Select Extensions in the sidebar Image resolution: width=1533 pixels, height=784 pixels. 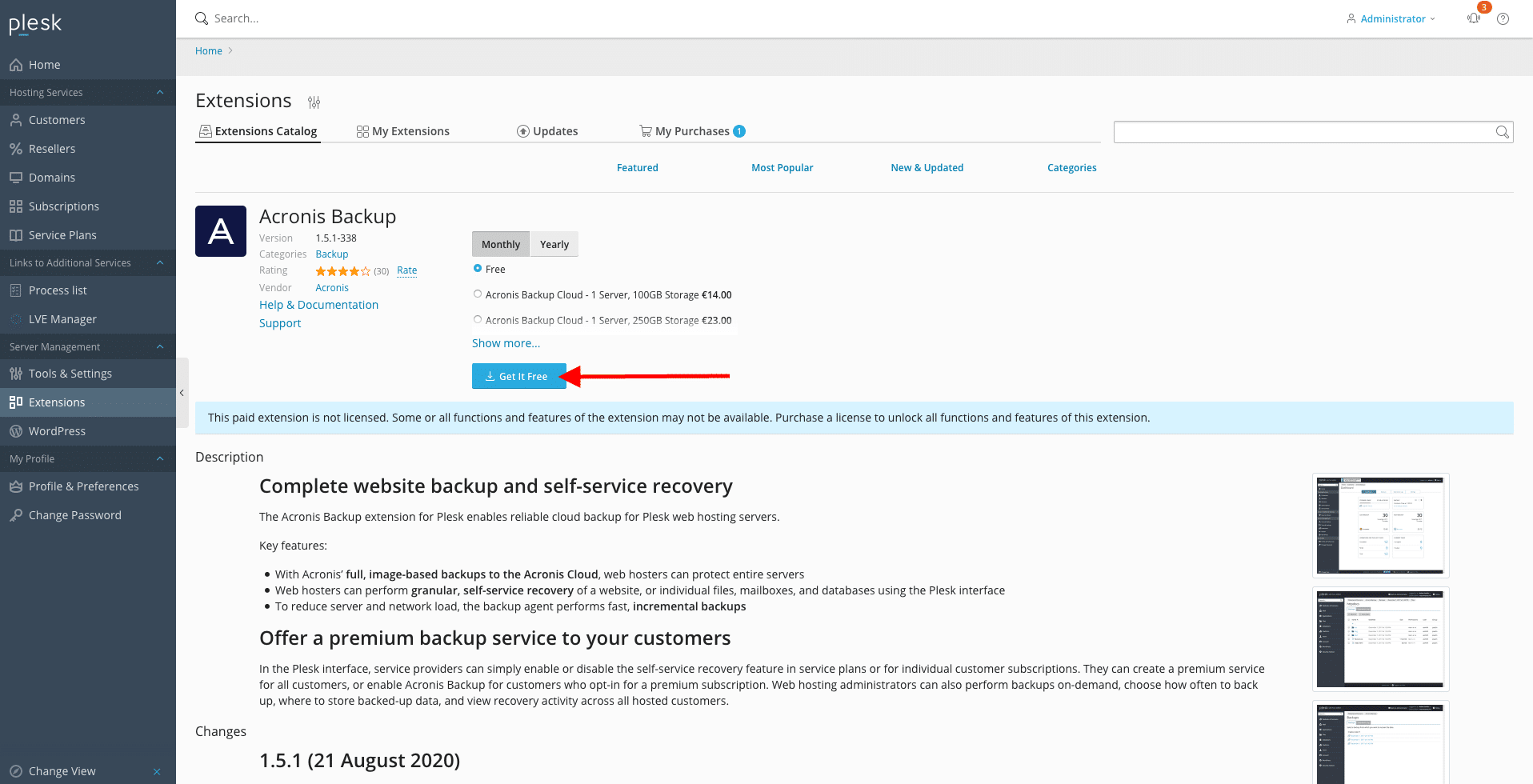point(88,402)
